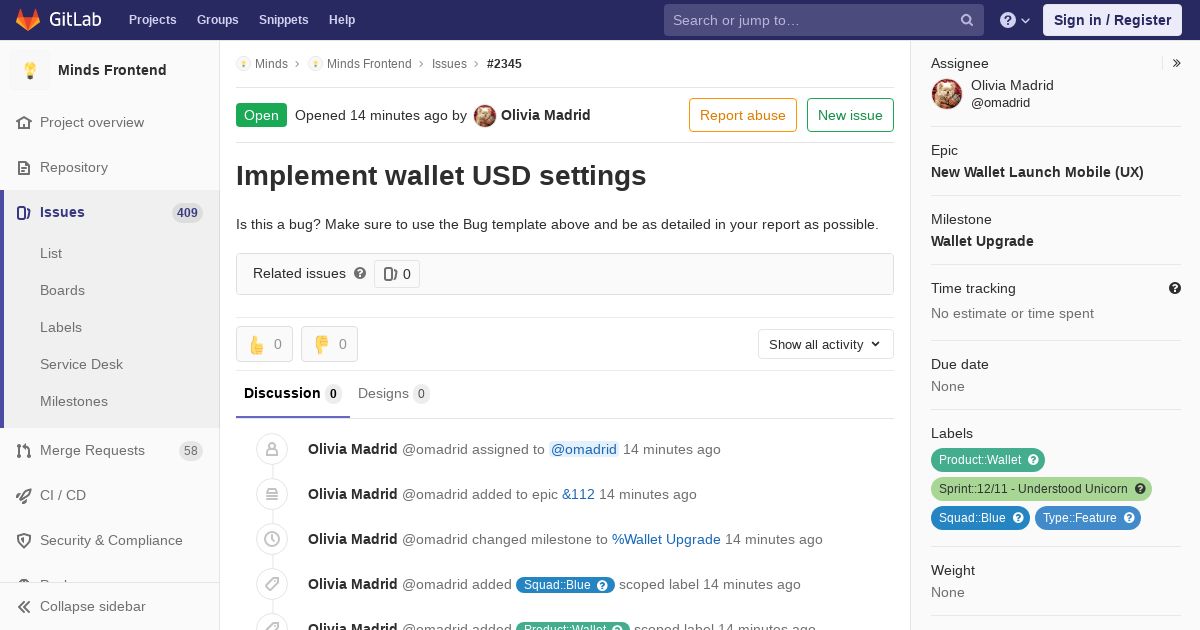This screenshot has width=1200, height=630.
Task: Switch to the Designs tab
Action: [393, 393]
